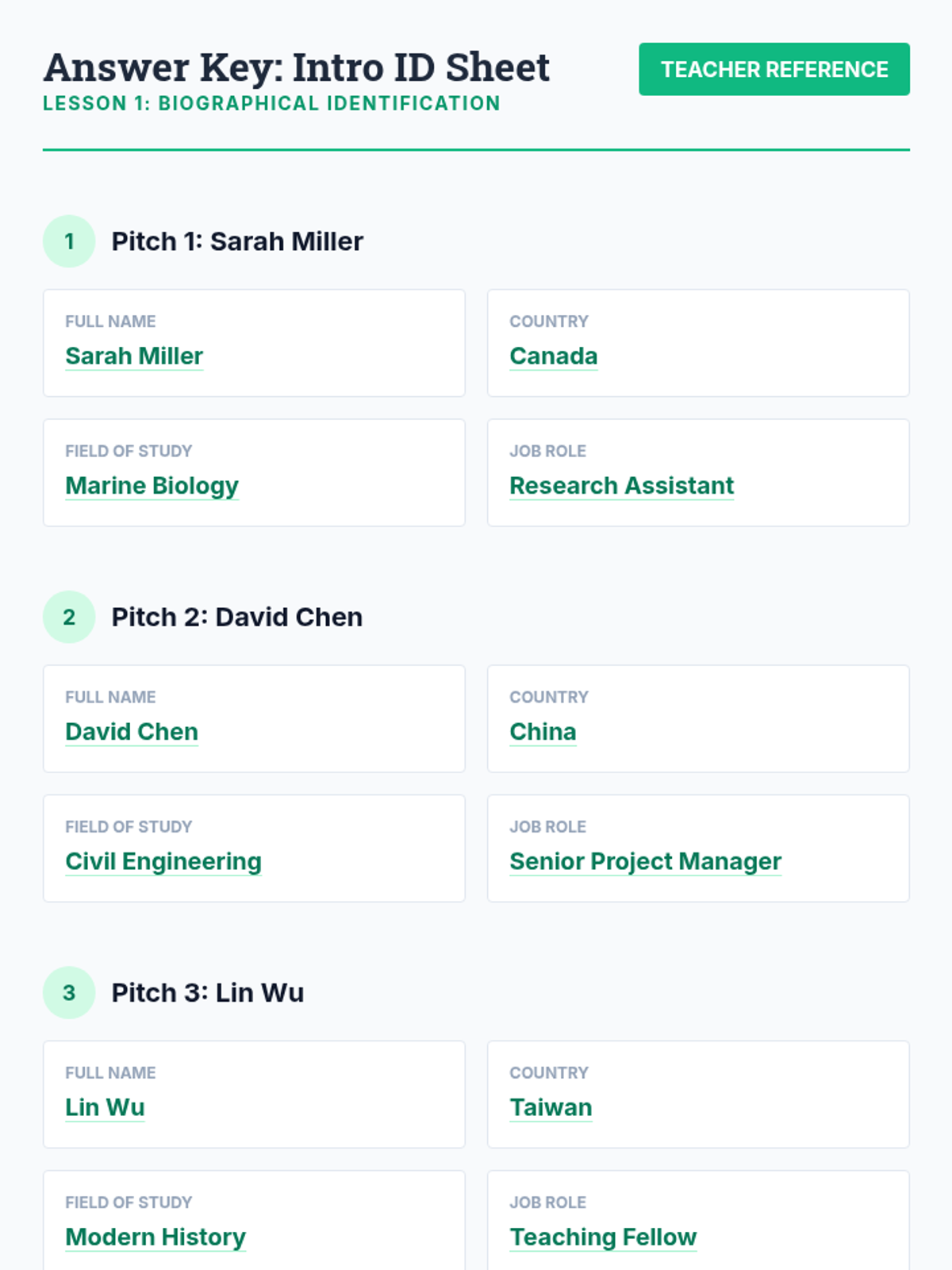Click the Civil Engineering field answer
Image resolution: width=952 pixels, height=1270 pixels.
(163, 861)
